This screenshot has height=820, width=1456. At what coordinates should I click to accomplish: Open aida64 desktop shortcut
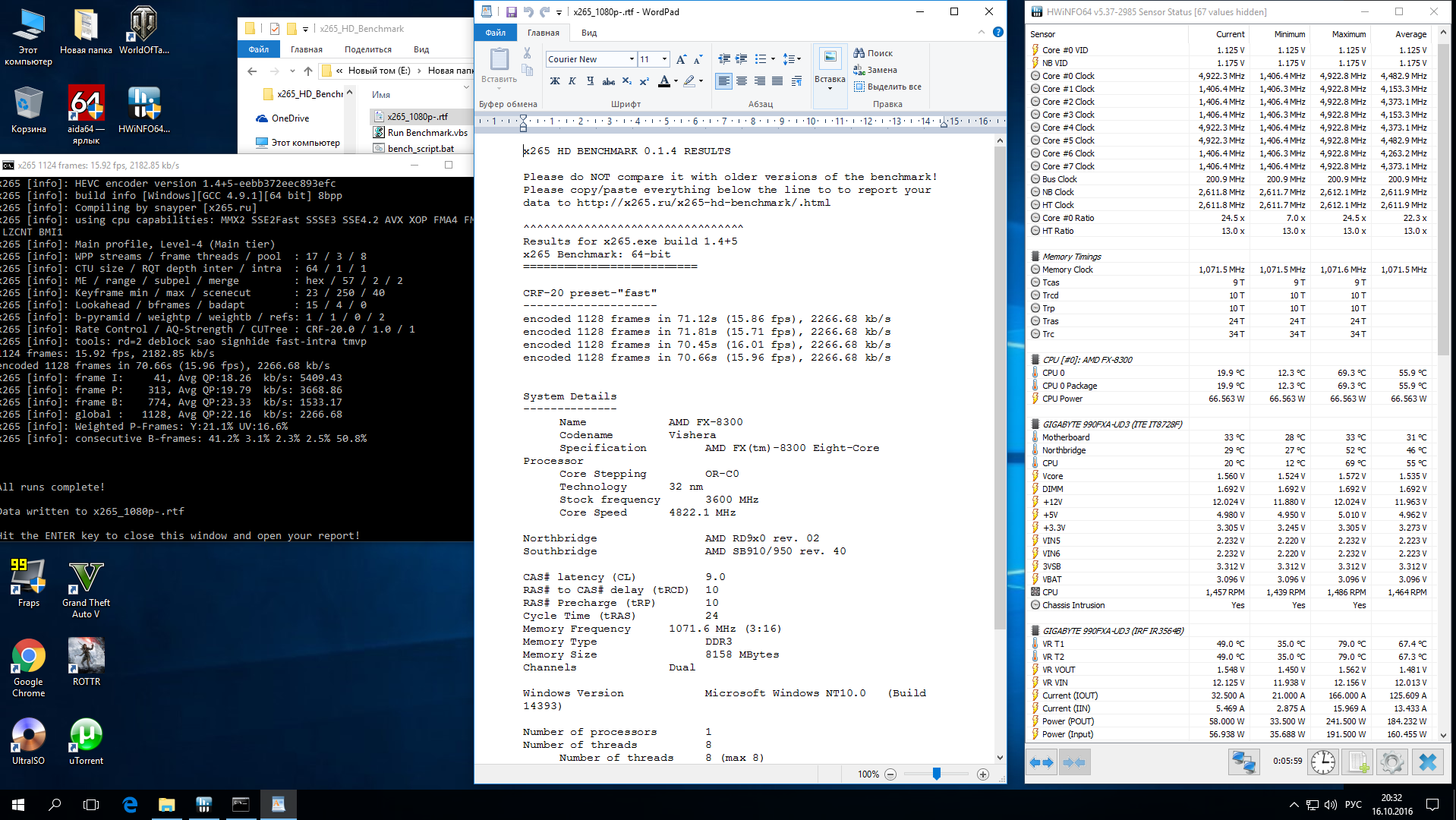tap(86, 115)
